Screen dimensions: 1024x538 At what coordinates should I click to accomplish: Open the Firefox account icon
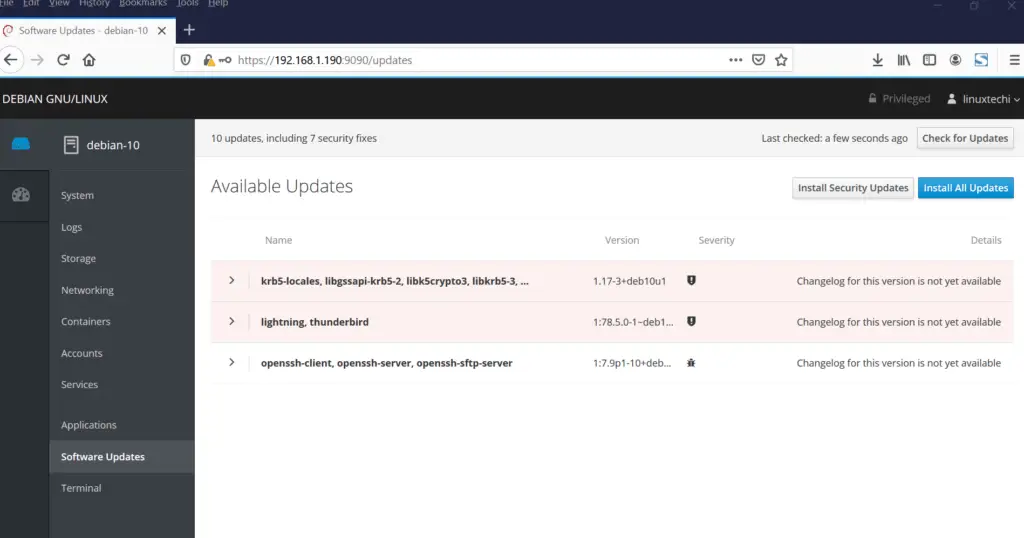955,60
